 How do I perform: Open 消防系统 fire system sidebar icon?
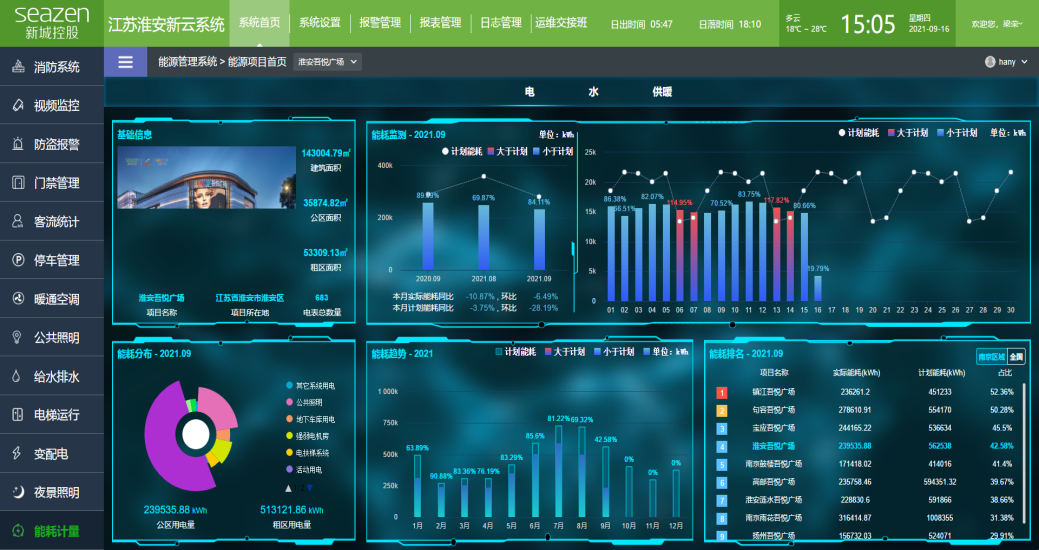tap(17, 67)
